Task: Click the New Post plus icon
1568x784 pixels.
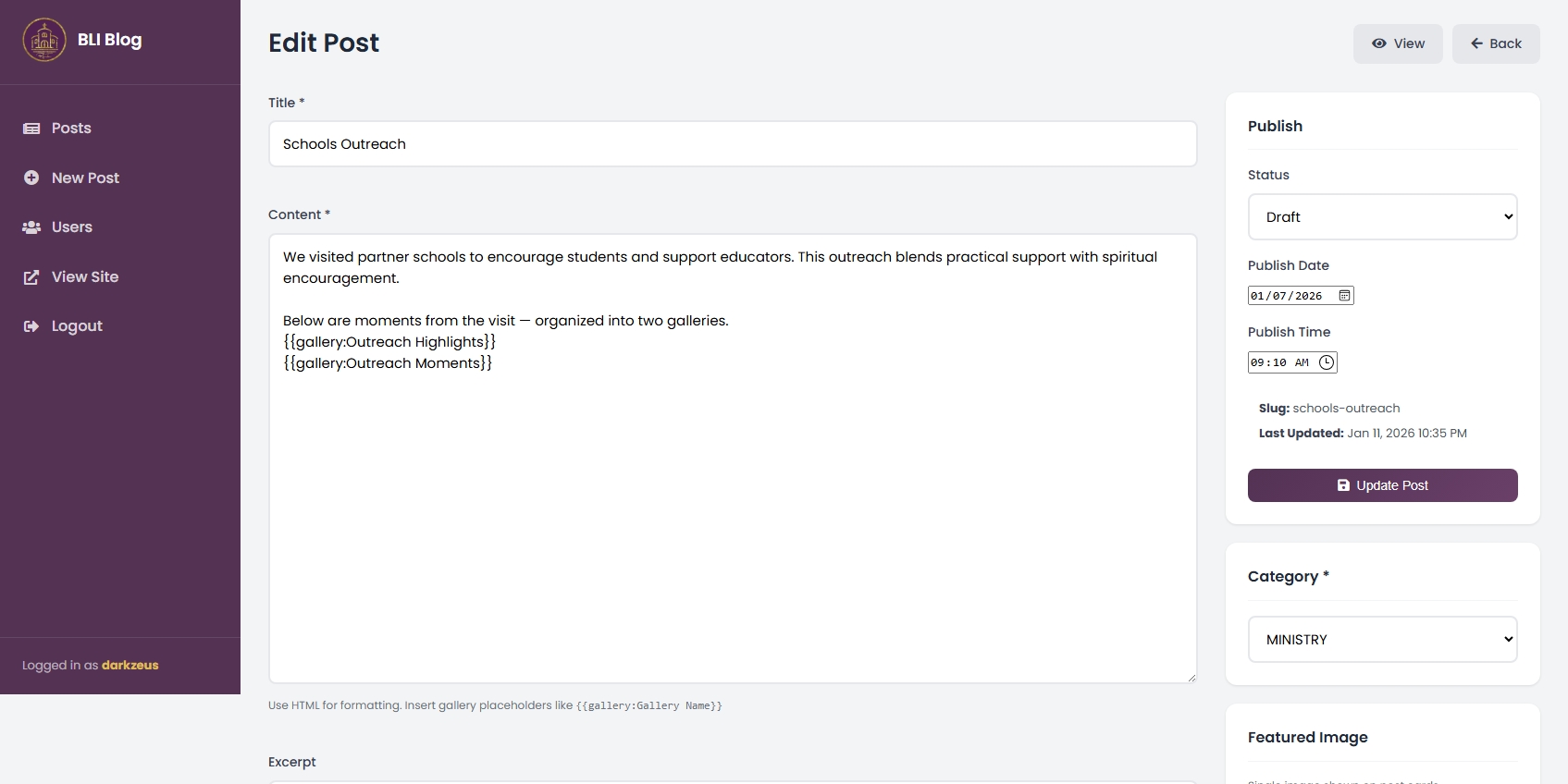Action: 31,178
